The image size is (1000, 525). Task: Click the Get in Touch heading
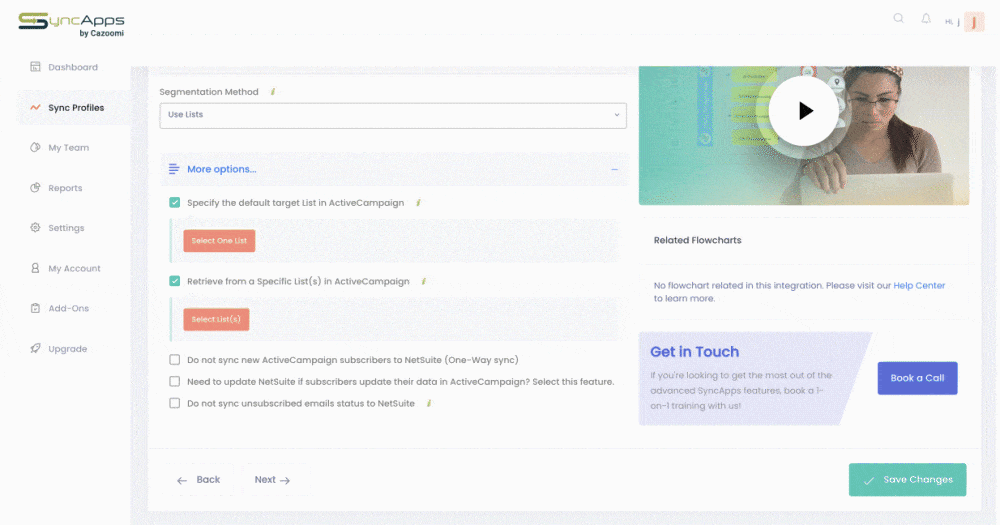(x=695, y=351)
